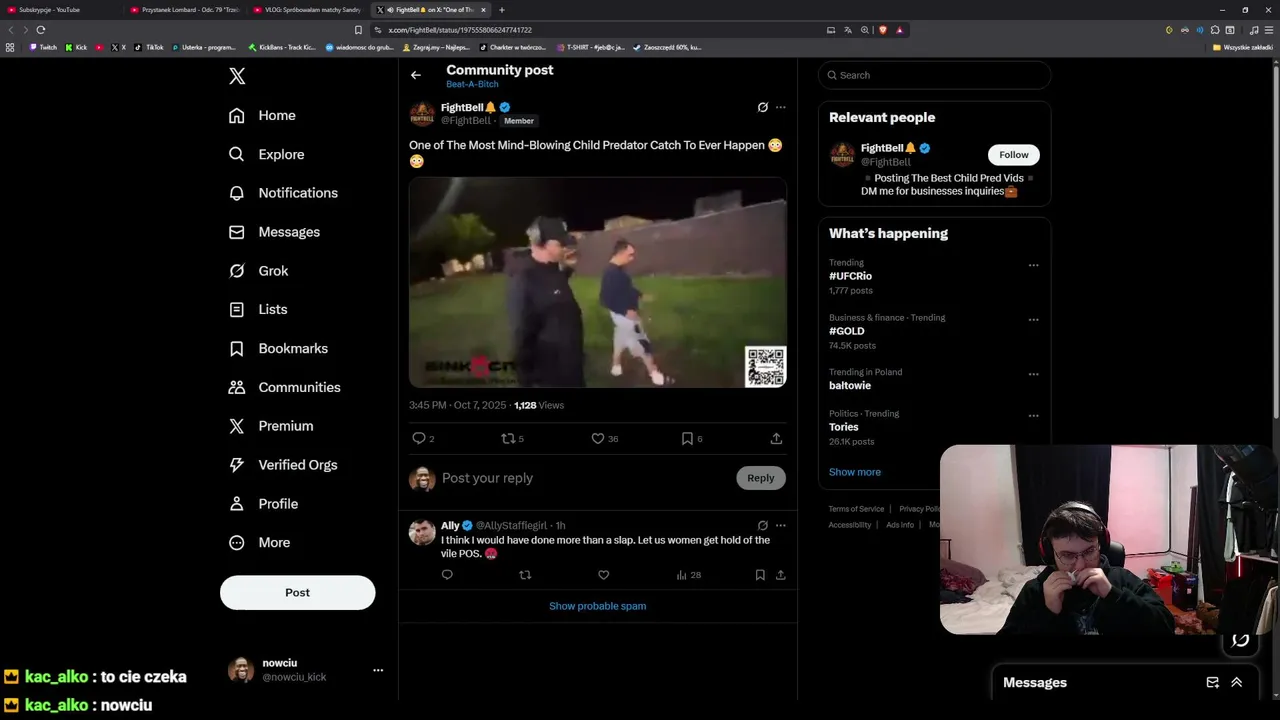
Task: Open the Beat-A-Bitch community link
Action: click(x=472, y=85)
